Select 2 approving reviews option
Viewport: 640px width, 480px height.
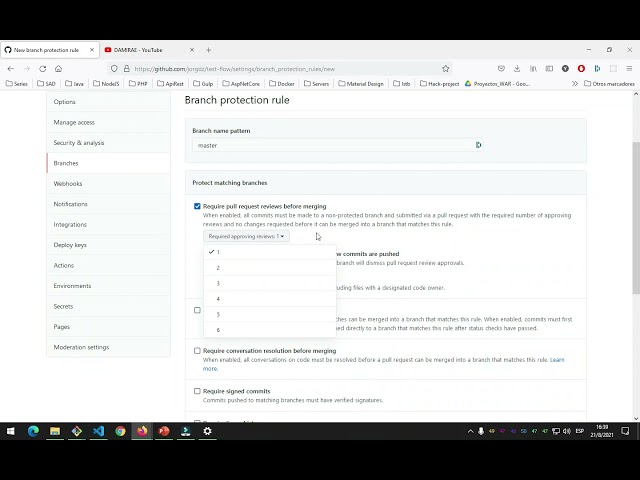[270, 268]
